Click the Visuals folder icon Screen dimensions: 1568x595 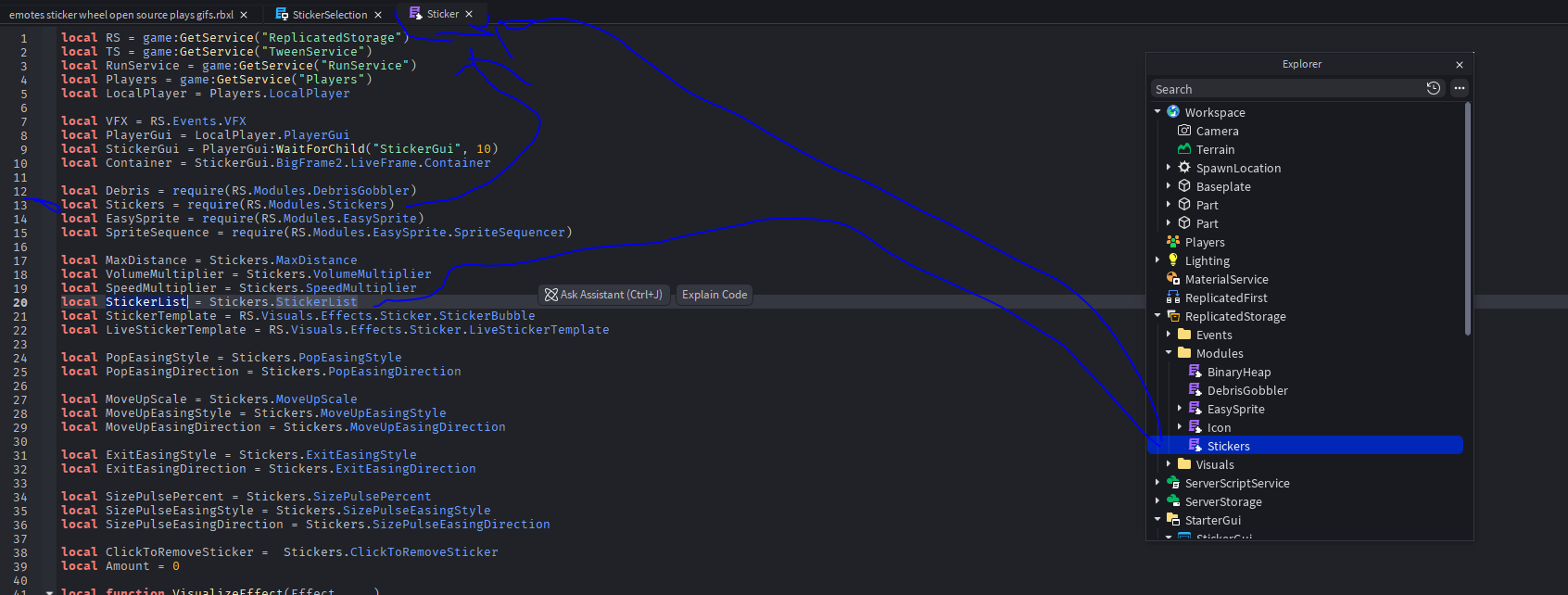1184,464
